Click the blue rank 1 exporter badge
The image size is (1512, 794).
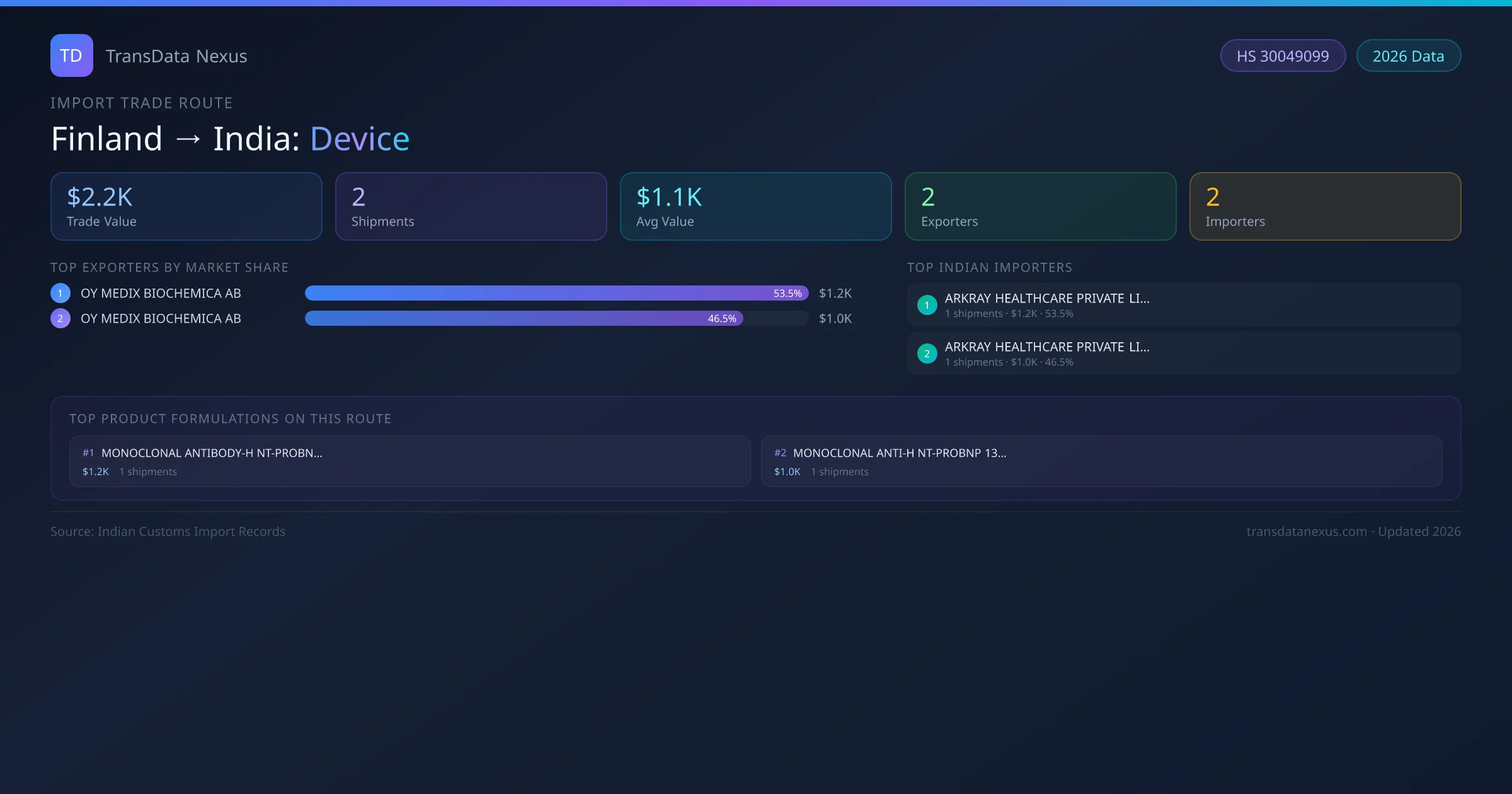pyautogui.click(x=60, y=293)
